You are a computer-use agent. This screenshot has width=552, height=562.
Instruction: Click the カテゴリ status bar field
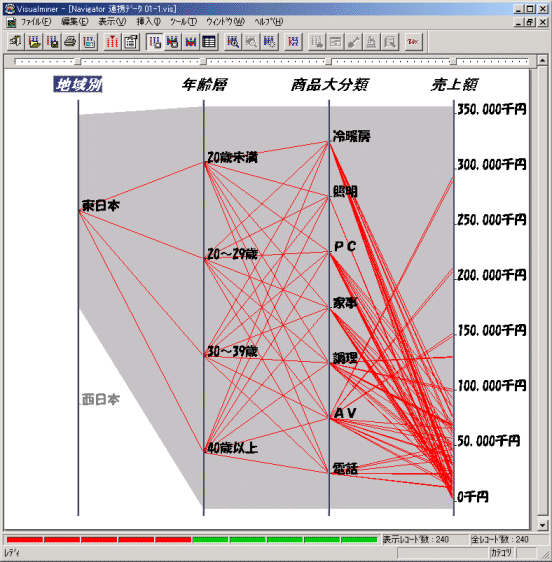tap(501, 552)
